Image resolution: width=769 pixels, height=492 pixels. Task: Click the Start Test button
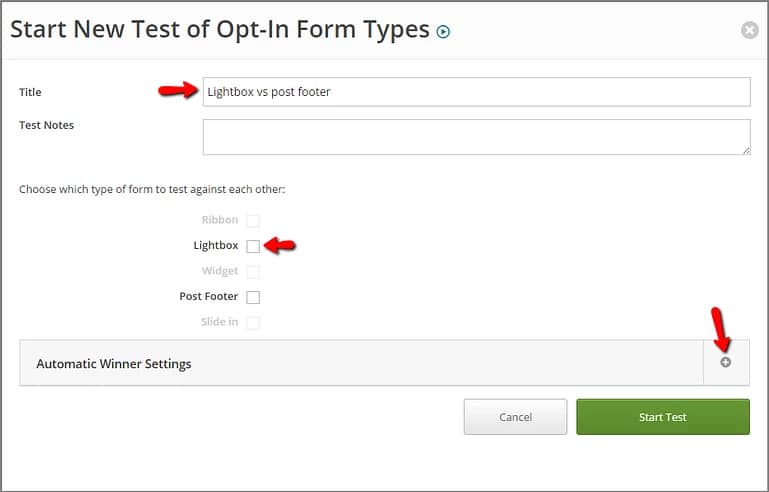[663, 417]
